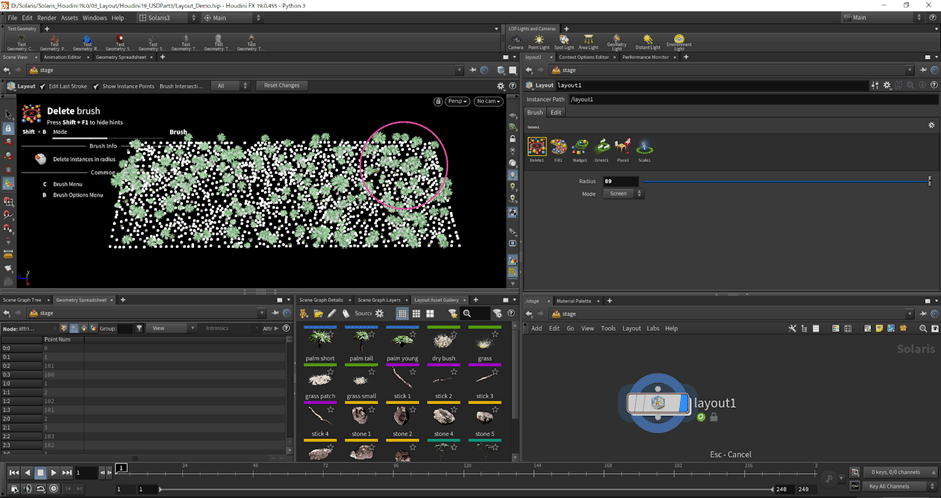941x498 pixels.
Task: Switch asset gallery to large grid view
Action: pyautogui.click(x=430, y=313)
